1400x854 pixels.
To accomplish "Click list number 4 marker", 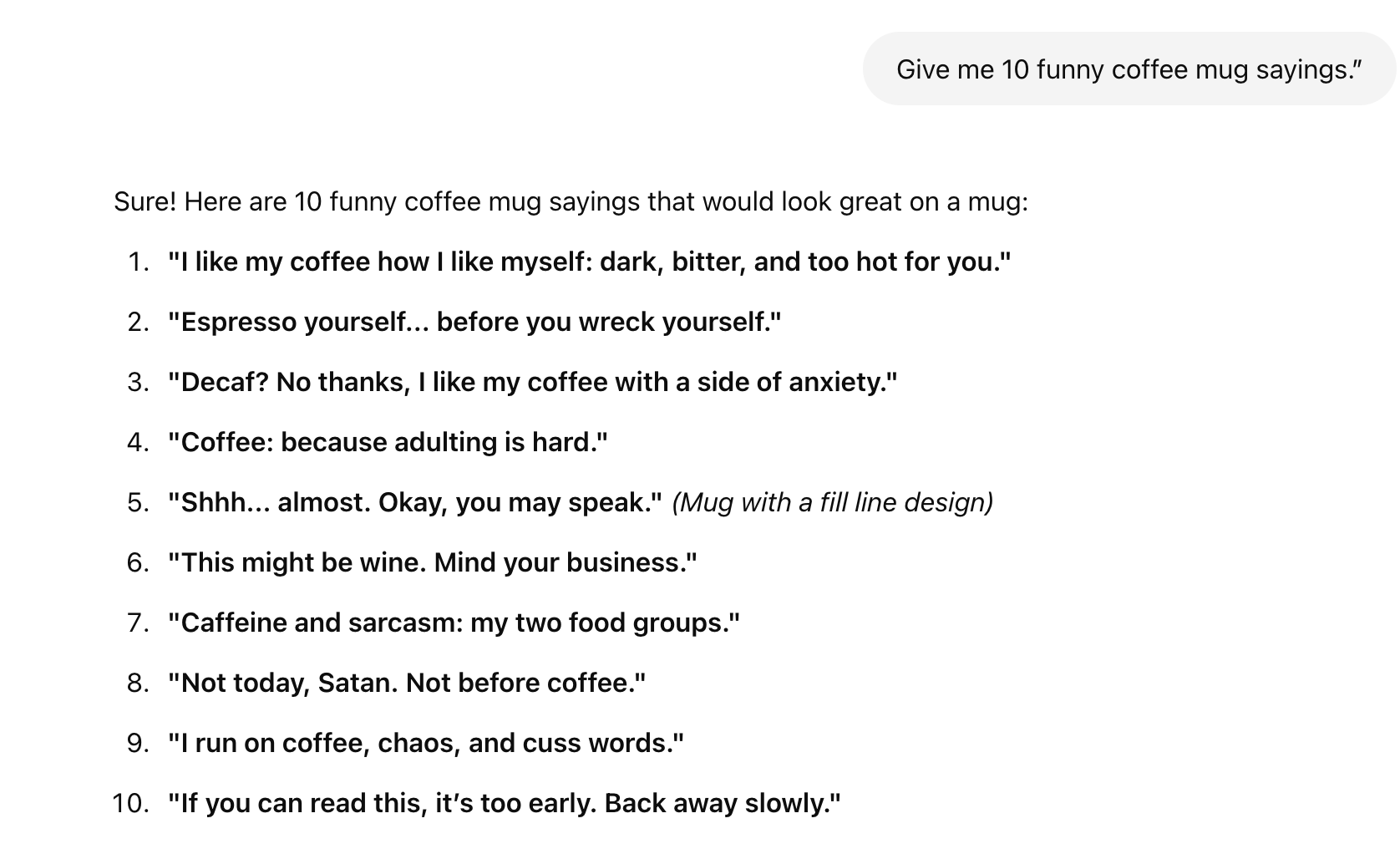I will (138, 443).
